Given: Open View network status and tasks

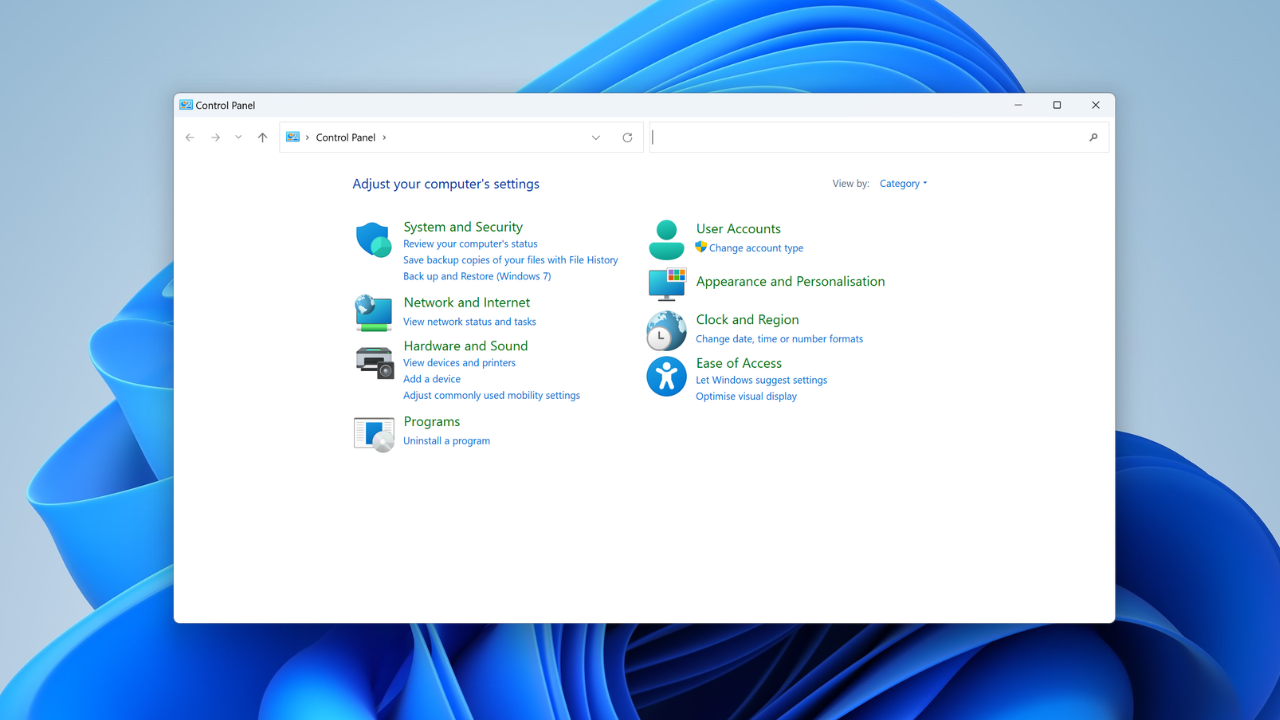Looking at the screenshot, I should point(469,322).
